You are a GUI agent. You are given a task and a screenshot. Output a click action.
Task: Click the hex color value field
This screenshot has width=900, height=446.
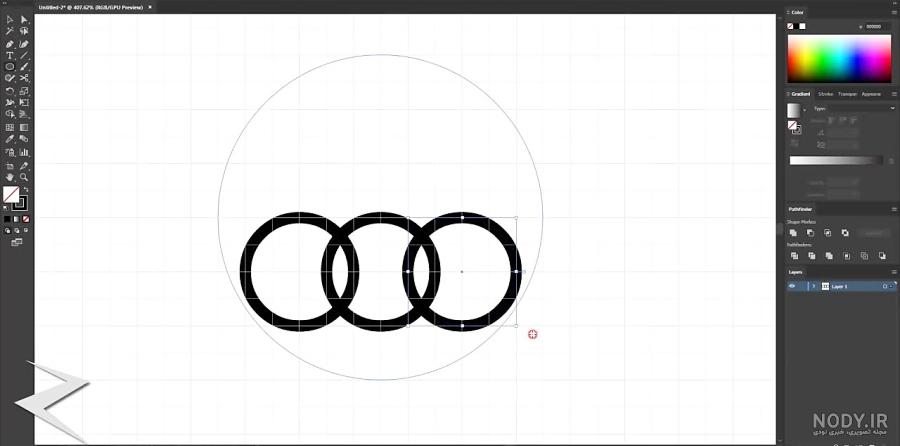click(x=878, y=27)
